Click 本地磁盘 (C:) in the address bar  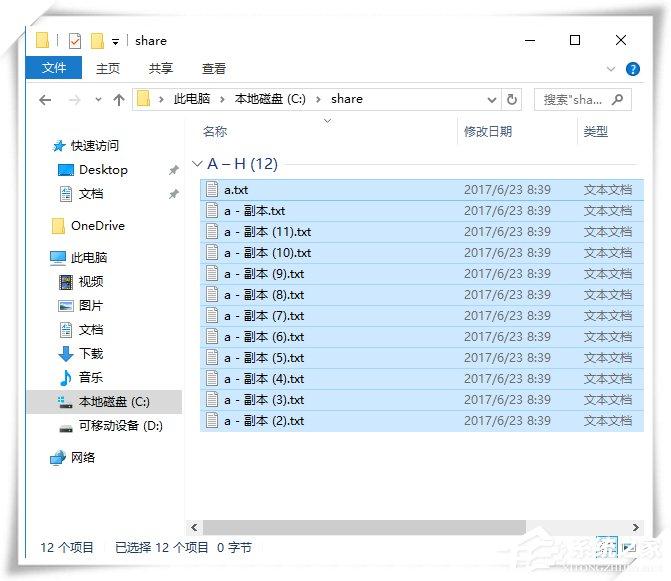[x=270, y=99]
